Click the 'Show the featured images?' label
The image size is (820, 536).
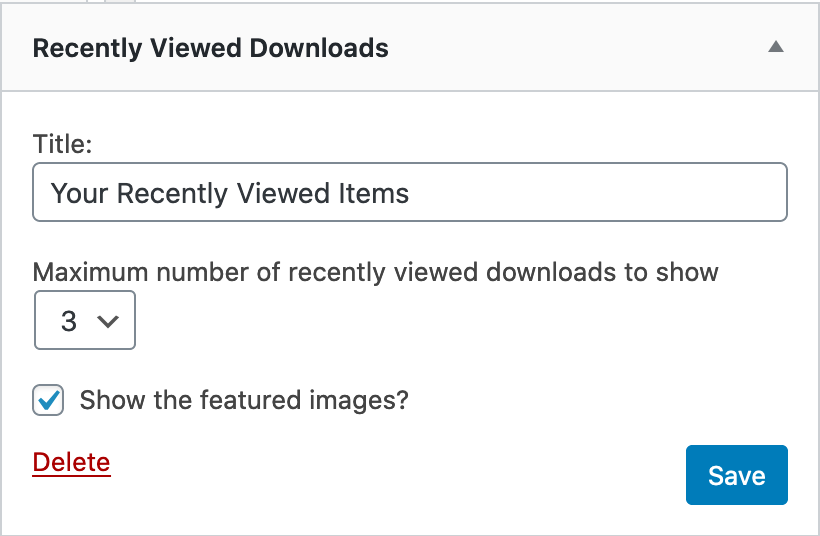click(x=244, y=401)
